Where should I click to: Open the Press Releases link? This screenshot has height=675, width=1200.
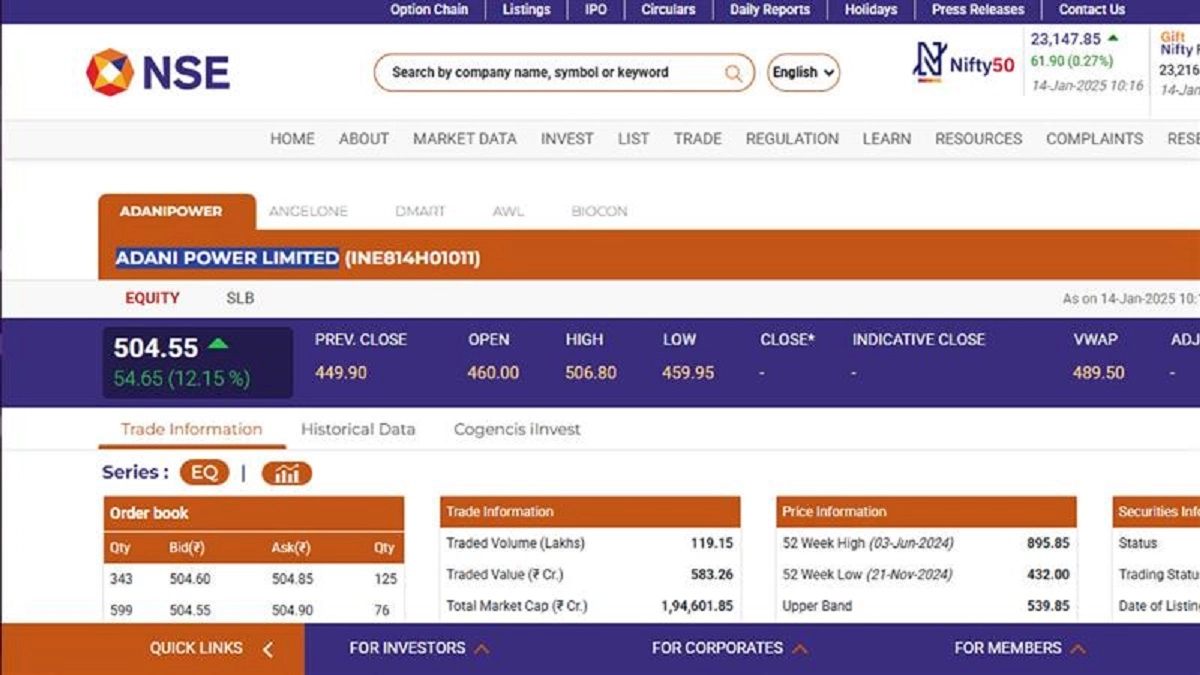tap(978, 10)
